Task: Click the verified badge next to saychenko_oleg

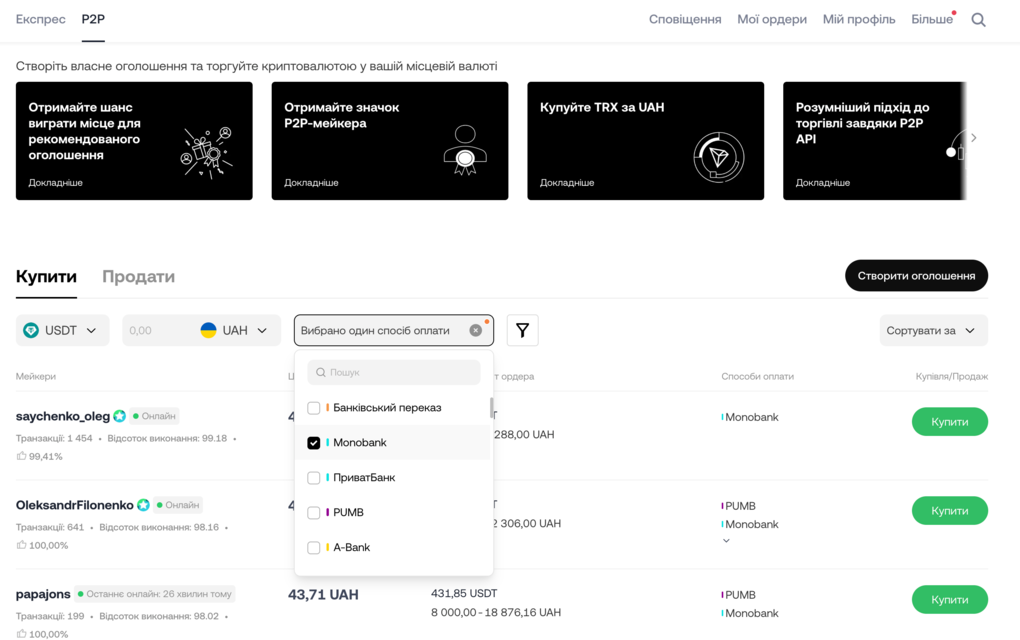Action: (x=120, y=416)
